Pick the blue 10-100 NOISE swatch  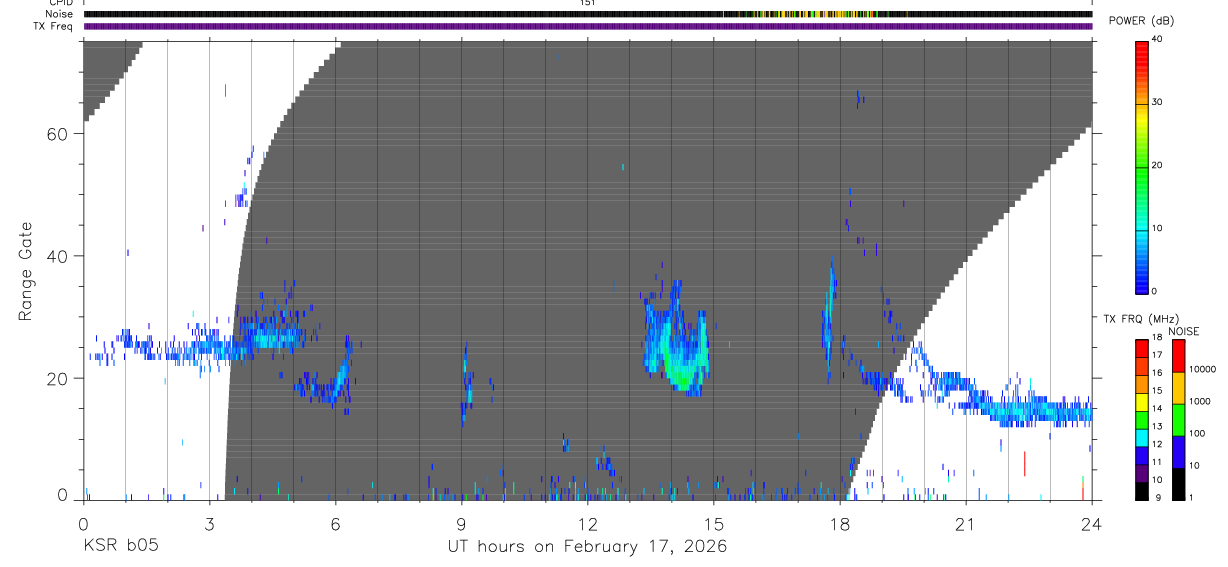1178,452
